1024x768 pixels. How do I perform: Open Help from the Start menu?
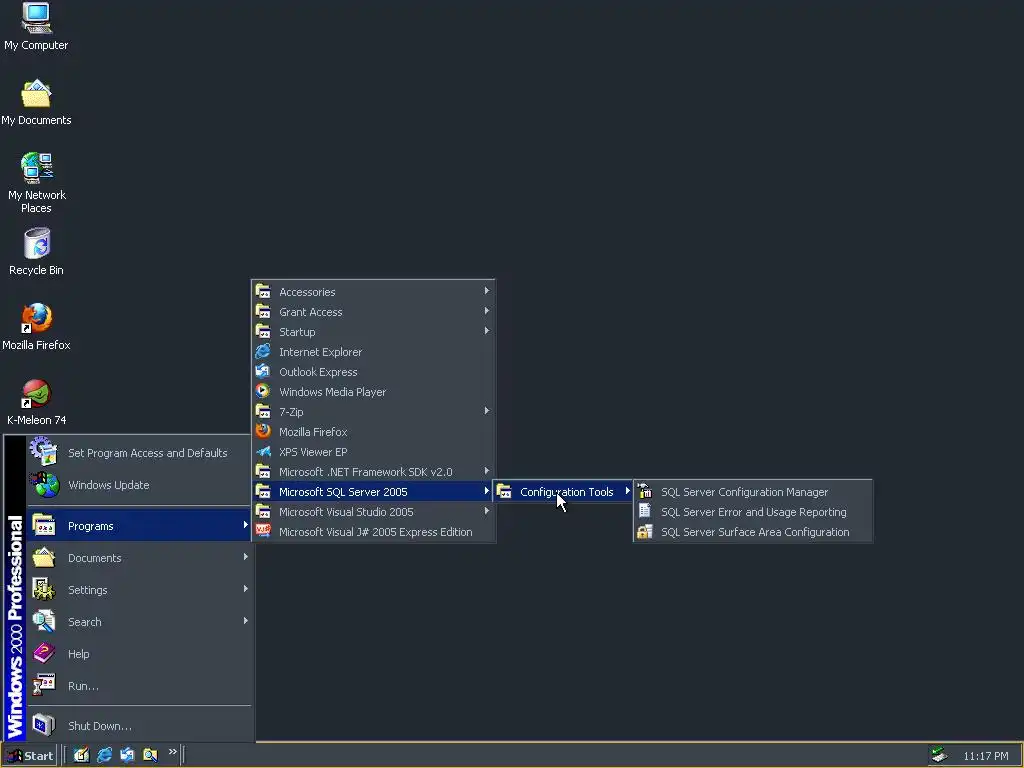(139, 654)
